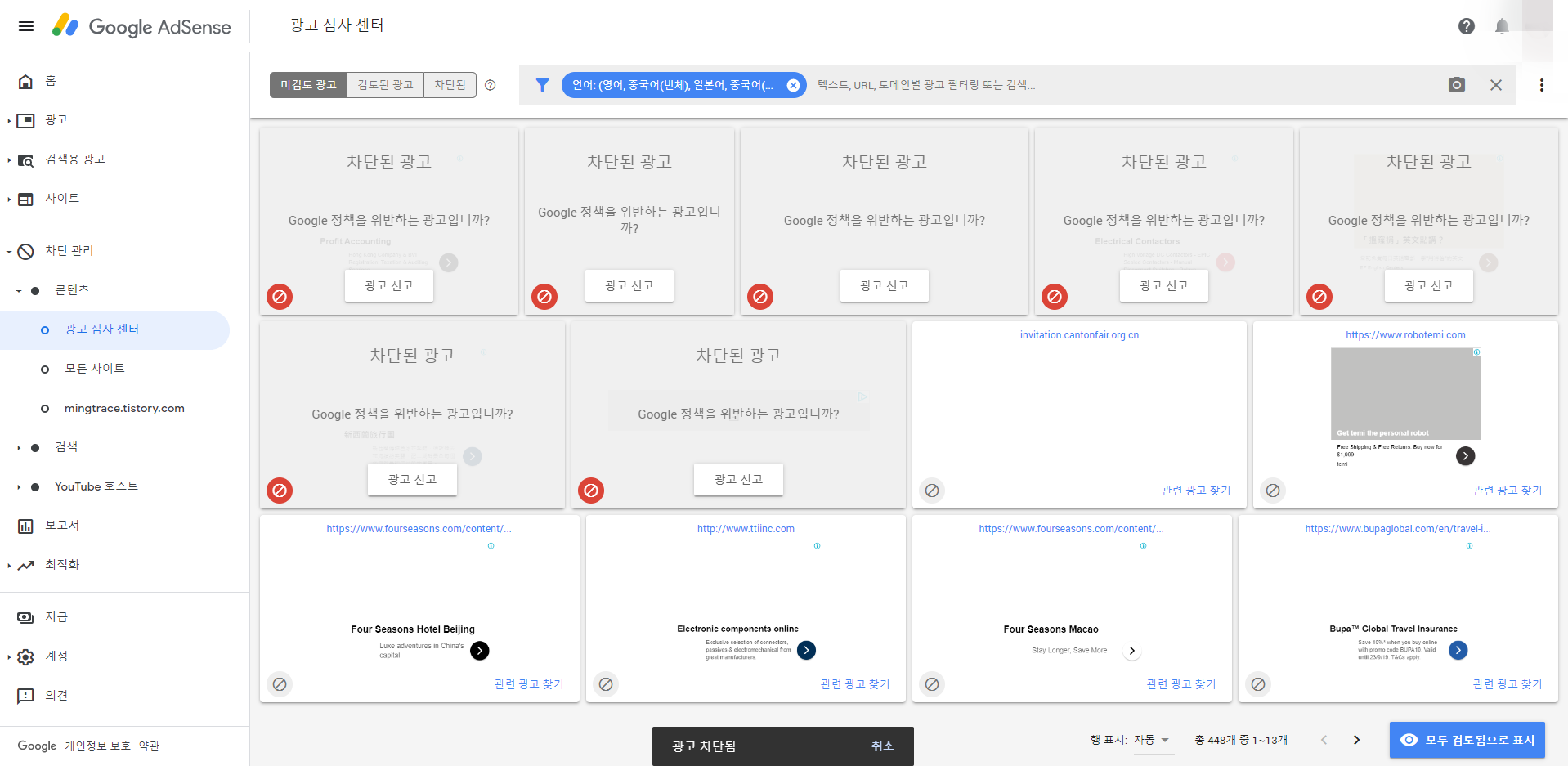Screen dimensions: 1568x766
Task: Remove the 언어 filter chip
Action: pyautogui.click(x=793, y=85)
